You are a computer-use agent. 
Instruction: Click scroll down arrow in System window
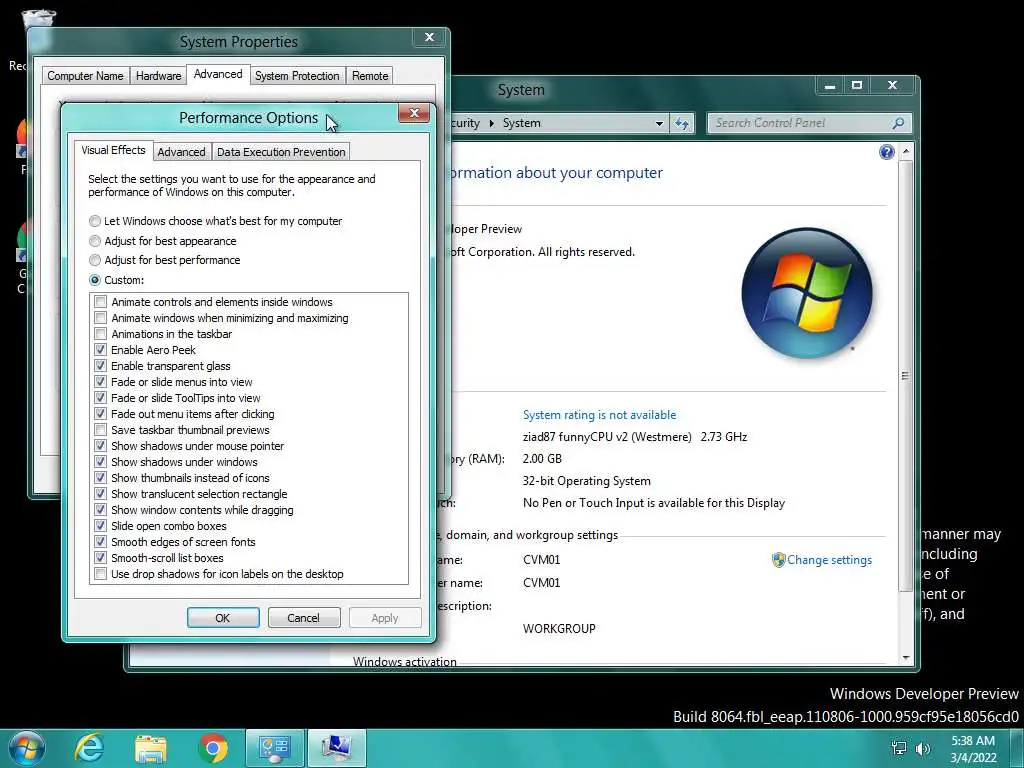pyautogui.click(x=905, y=658)
